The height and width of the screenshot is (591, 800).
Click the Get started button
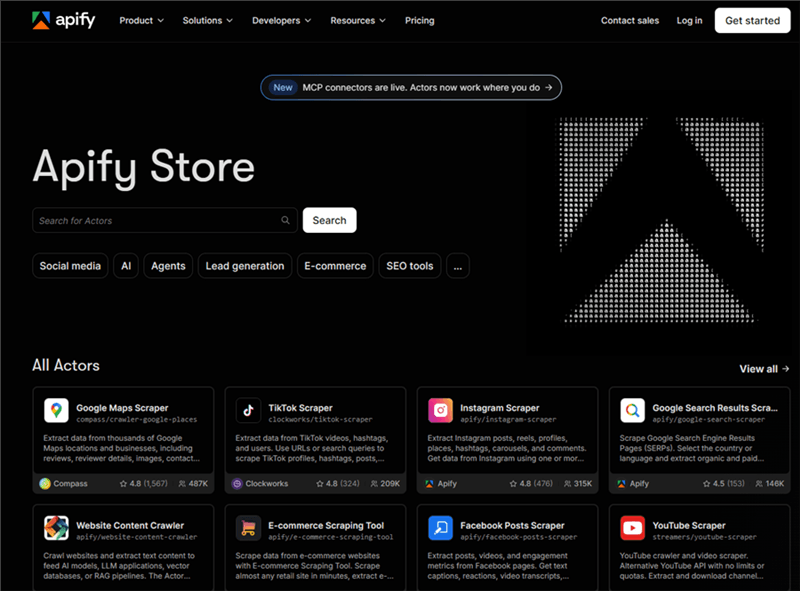click(753, 20)
